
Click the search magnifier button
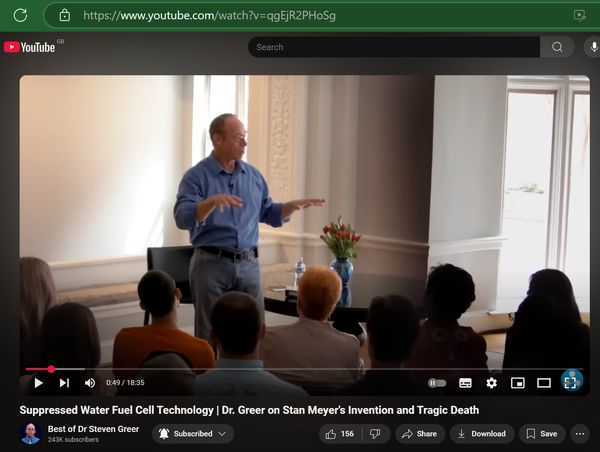click(x=557, y=47)
